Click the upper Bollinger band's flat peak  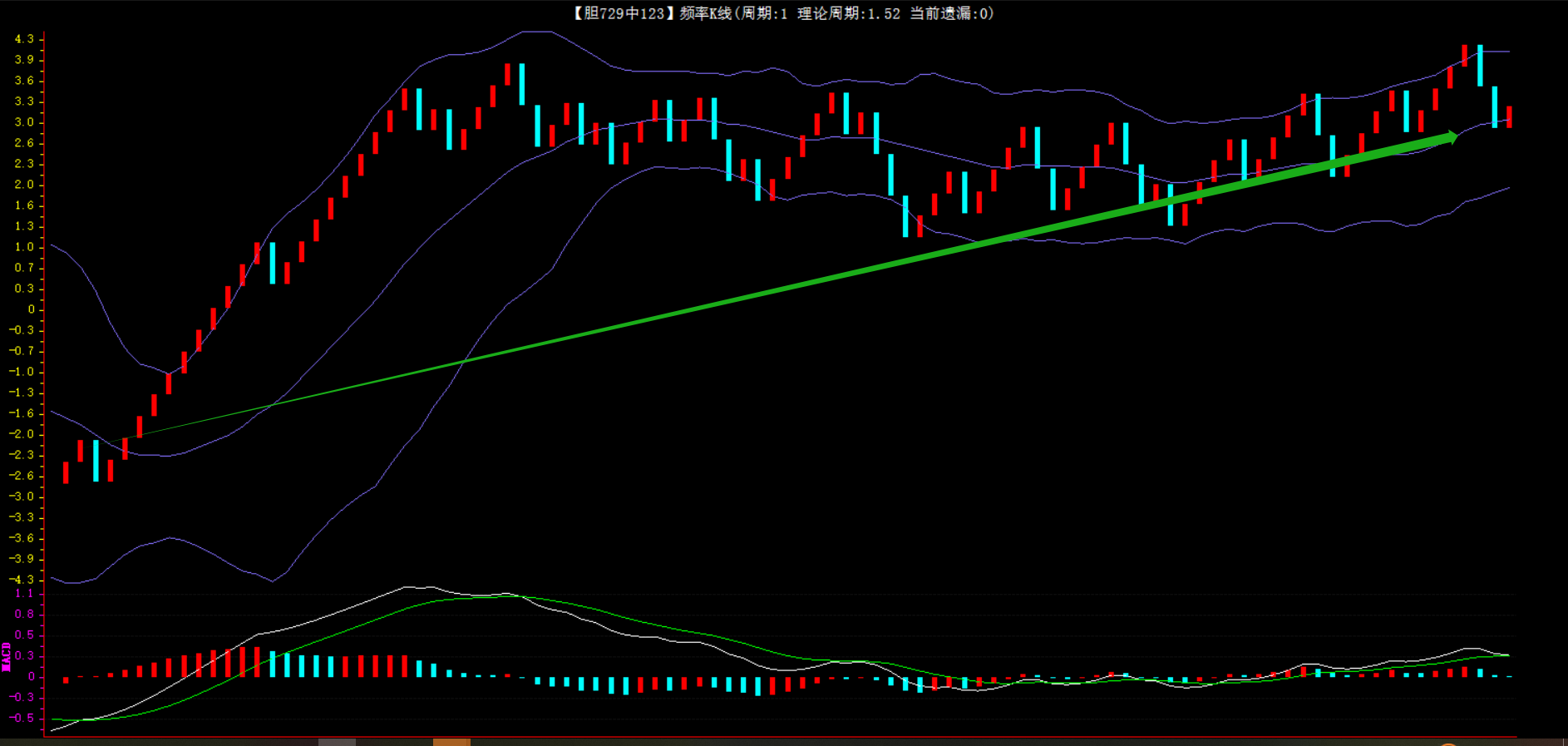point(536,32)
